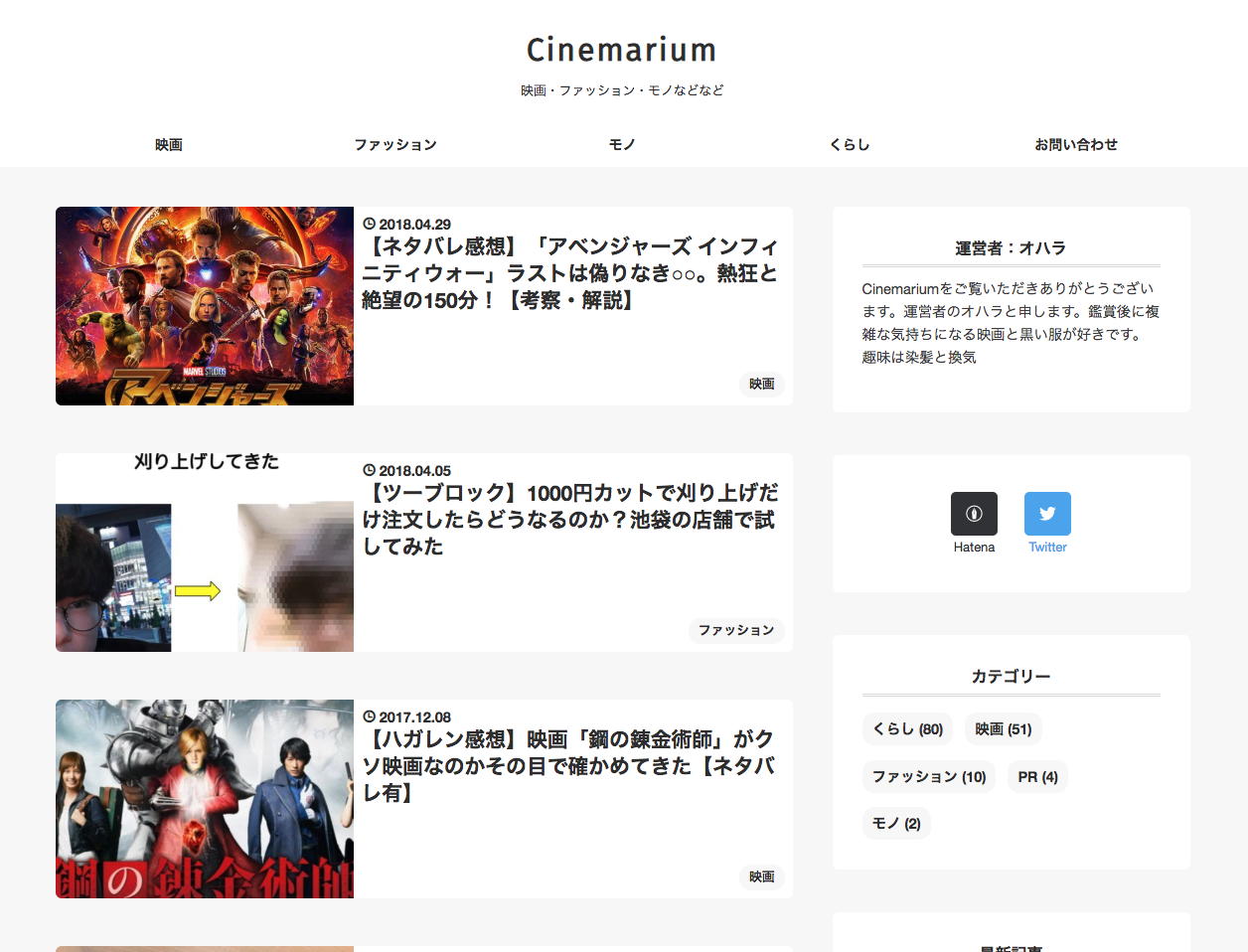This screenshot has width=1248, height=952.
Task: Click the date text 2018.04.29
Action: pyautogui.click(x=414, y=224)
